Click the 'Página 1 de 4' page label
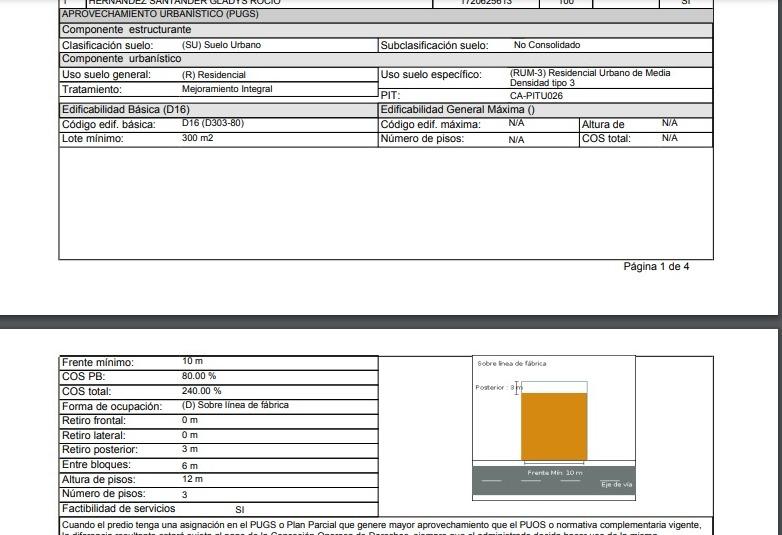Screen dimensions: 782x535 [x=656, y=267]
